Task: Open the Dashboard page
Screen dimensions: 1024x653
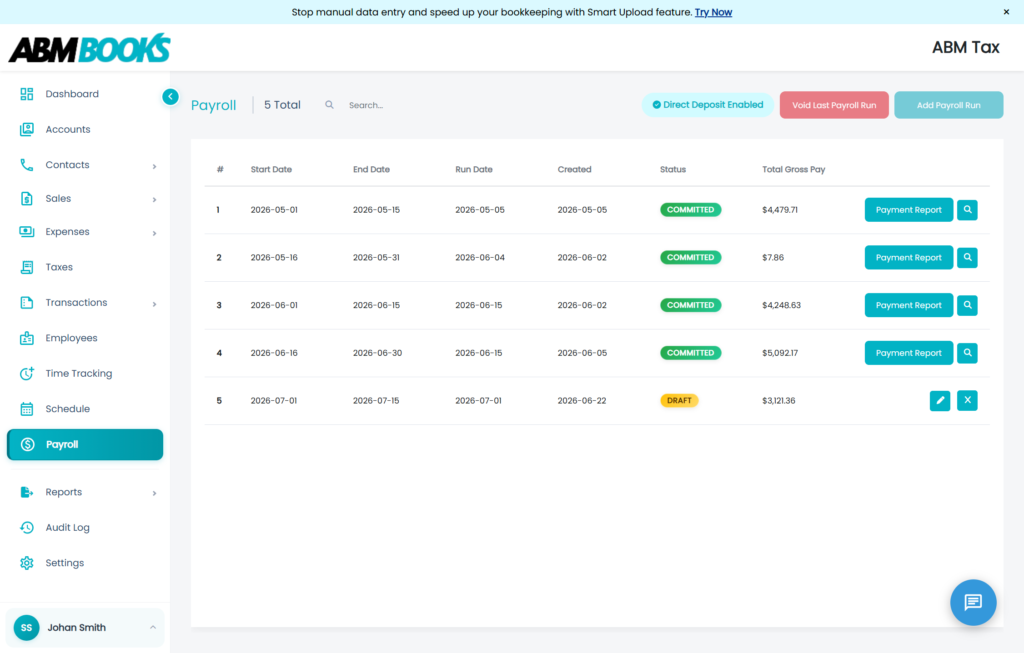Action: click(x=72, y=94)
